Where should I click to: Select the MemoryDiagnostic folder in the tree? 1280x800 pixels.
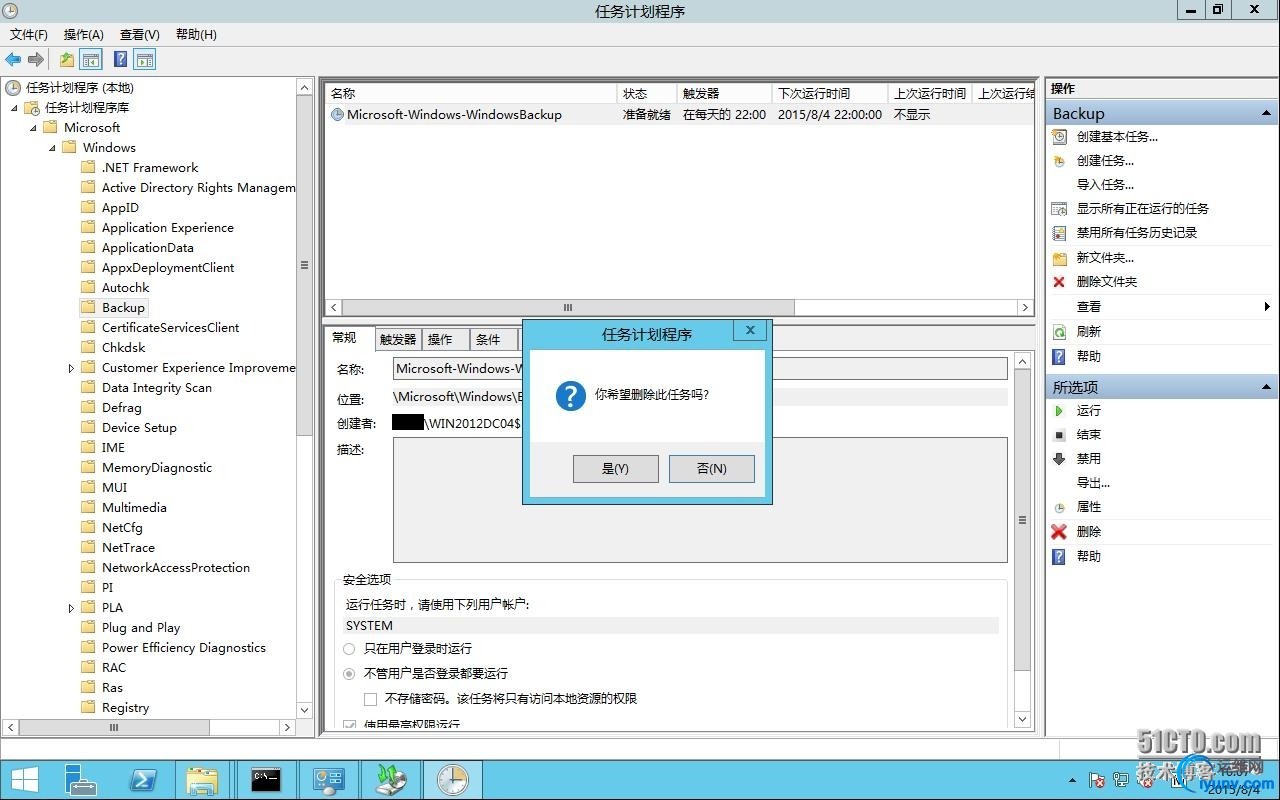click(157, 468)
